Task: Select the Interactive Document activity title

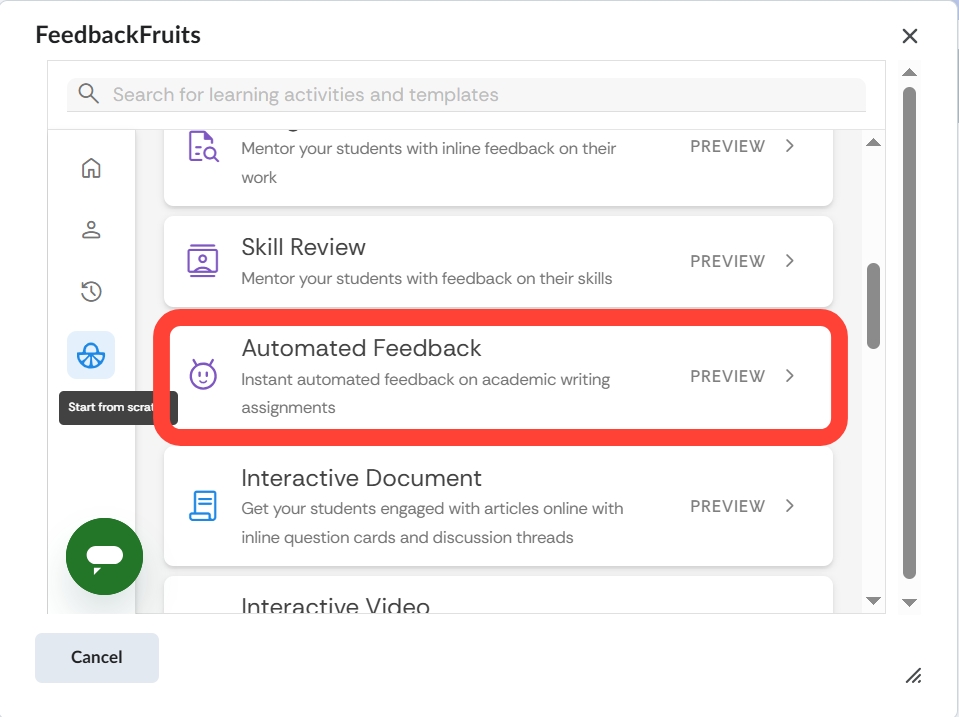Action: point(361,478)
